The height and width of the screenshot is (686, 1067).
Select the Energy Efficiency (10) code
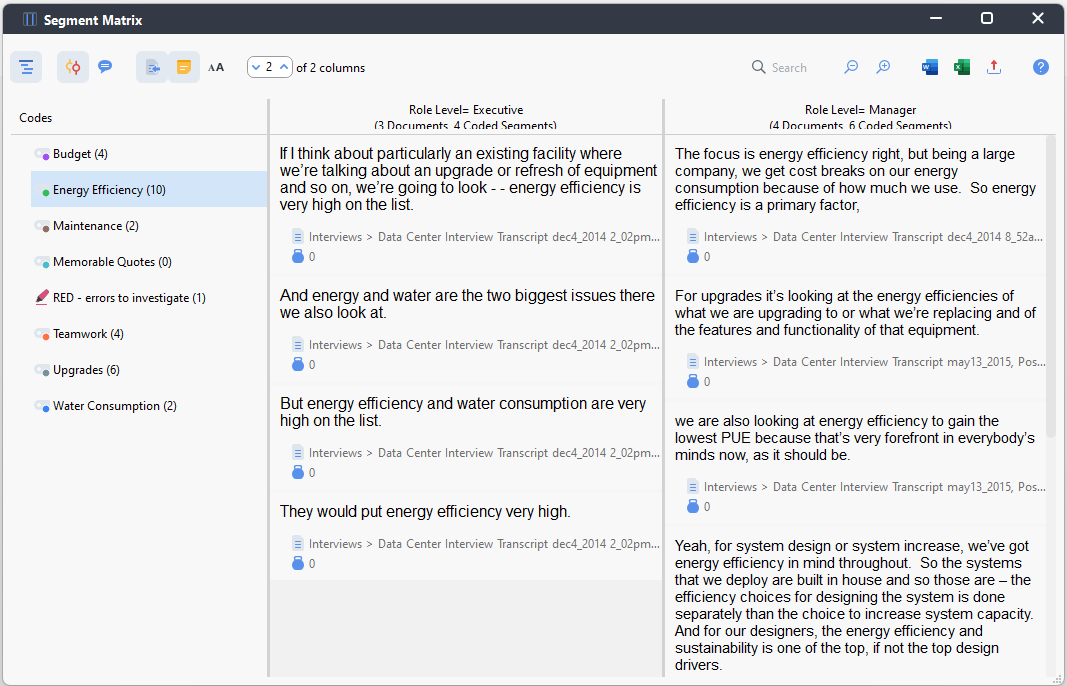tap(149, 190)
